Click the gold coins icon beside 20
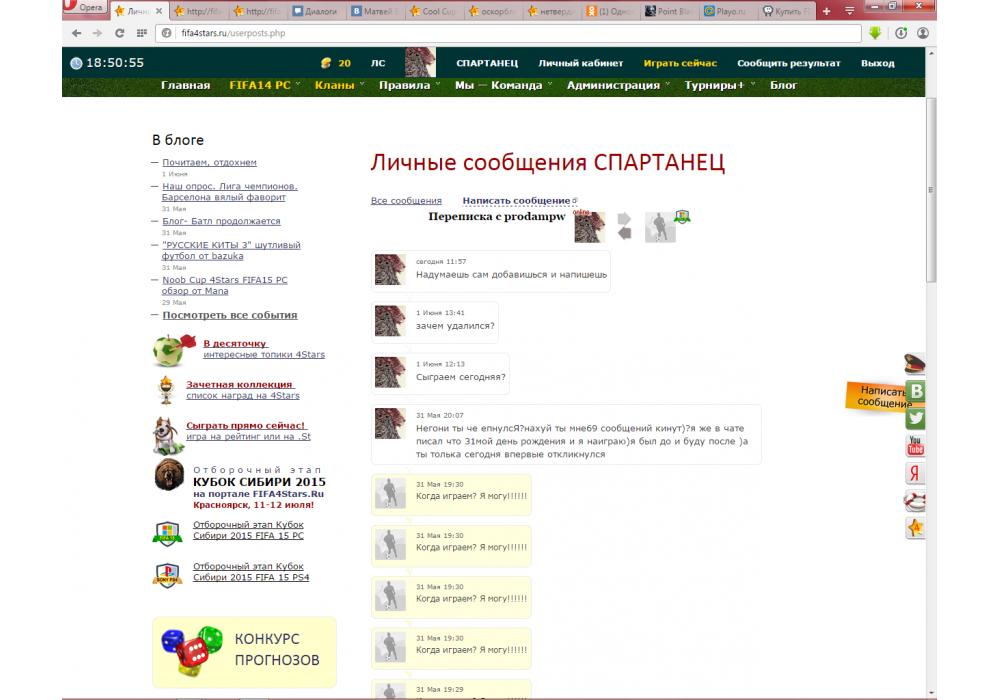The height and width of the screenshot is (700, 1000). (326, 63)
